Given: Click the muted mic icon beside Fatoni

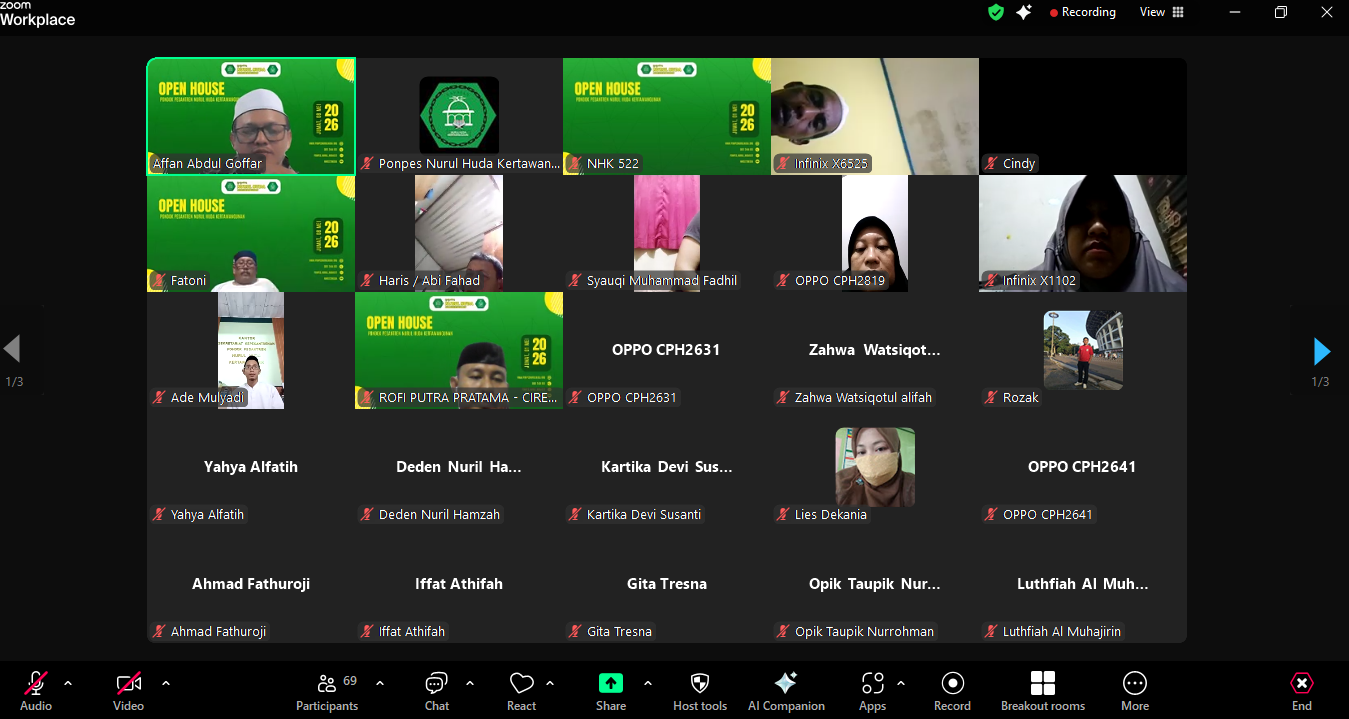Looking at the screenshot, I should pyautogui.click(x=159, y=281).
